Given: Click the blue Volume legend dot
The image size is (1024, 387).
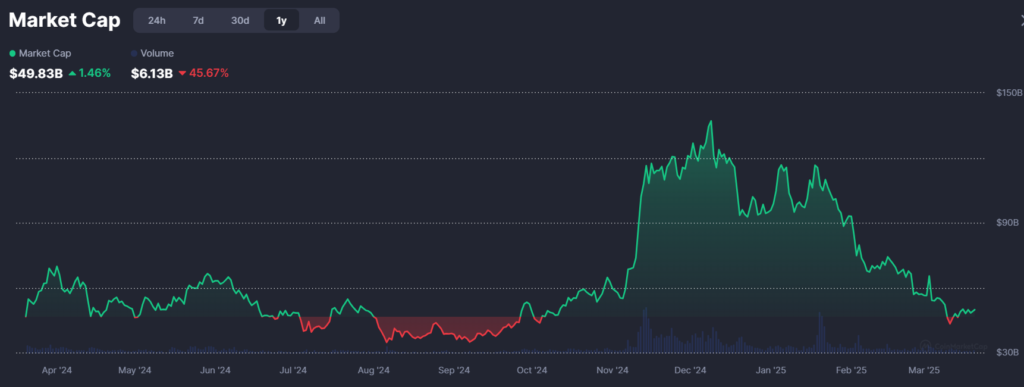Looking at the screenshot, I should [x=135, y=54].
